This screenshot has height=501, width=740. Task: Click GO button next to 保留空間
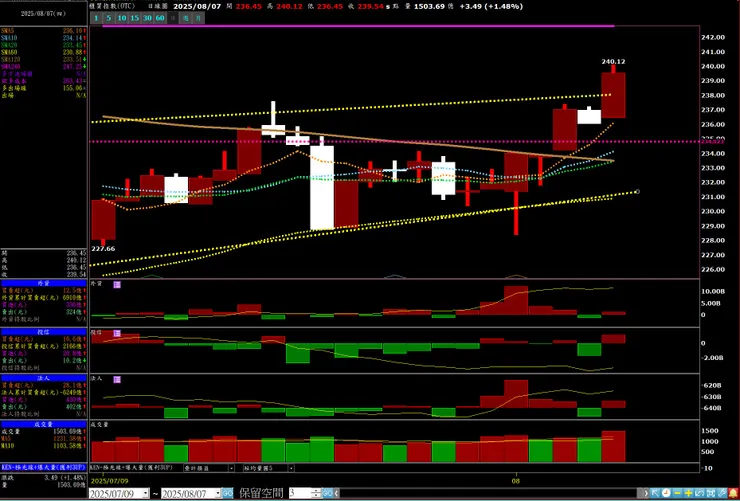327,493
